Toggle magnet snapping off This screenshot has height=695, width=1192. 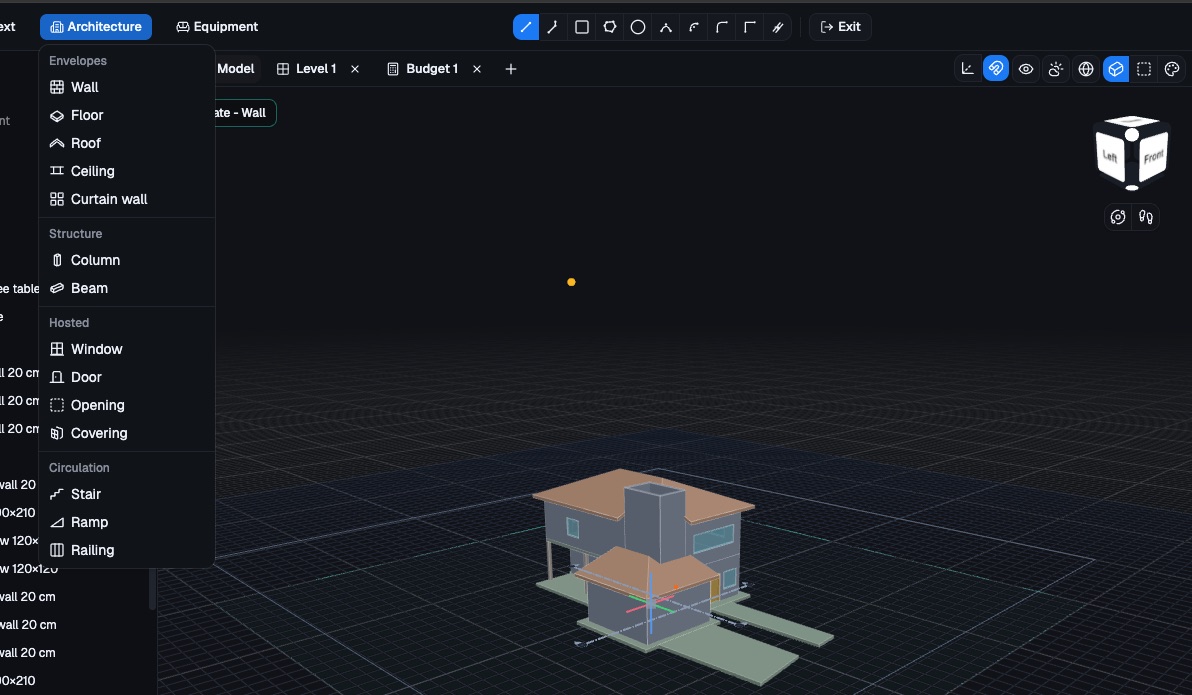point(996,69)
